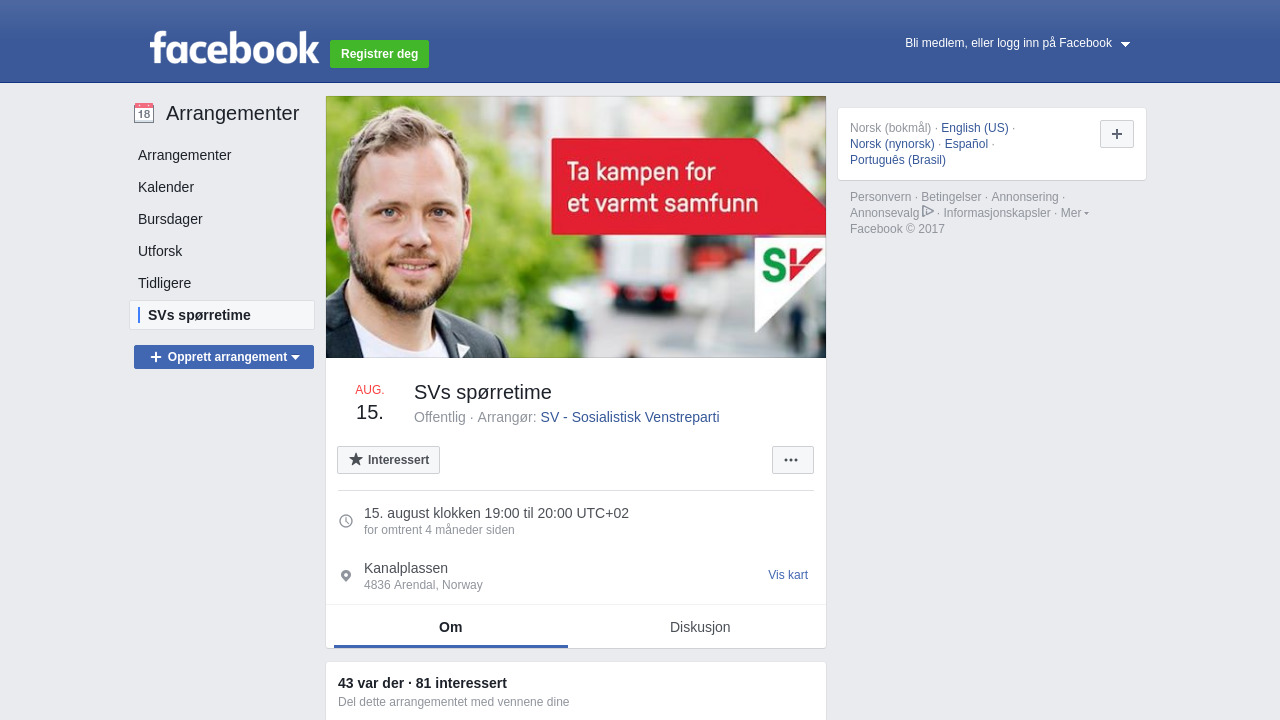1280x720 pixels.
Task: Click the clock icon beside event time
Action: pyautogui.click(x=346, y=521)
